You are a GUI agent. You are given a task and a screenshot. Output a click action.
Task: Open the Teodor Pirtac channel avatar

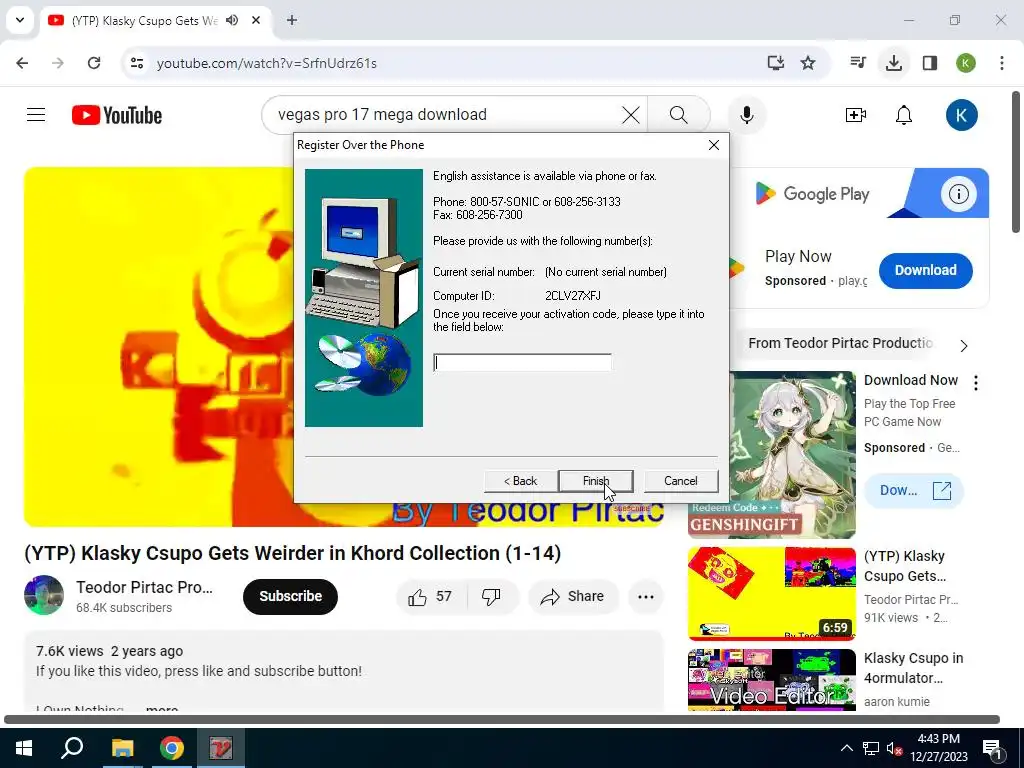[x=44, y=595]
